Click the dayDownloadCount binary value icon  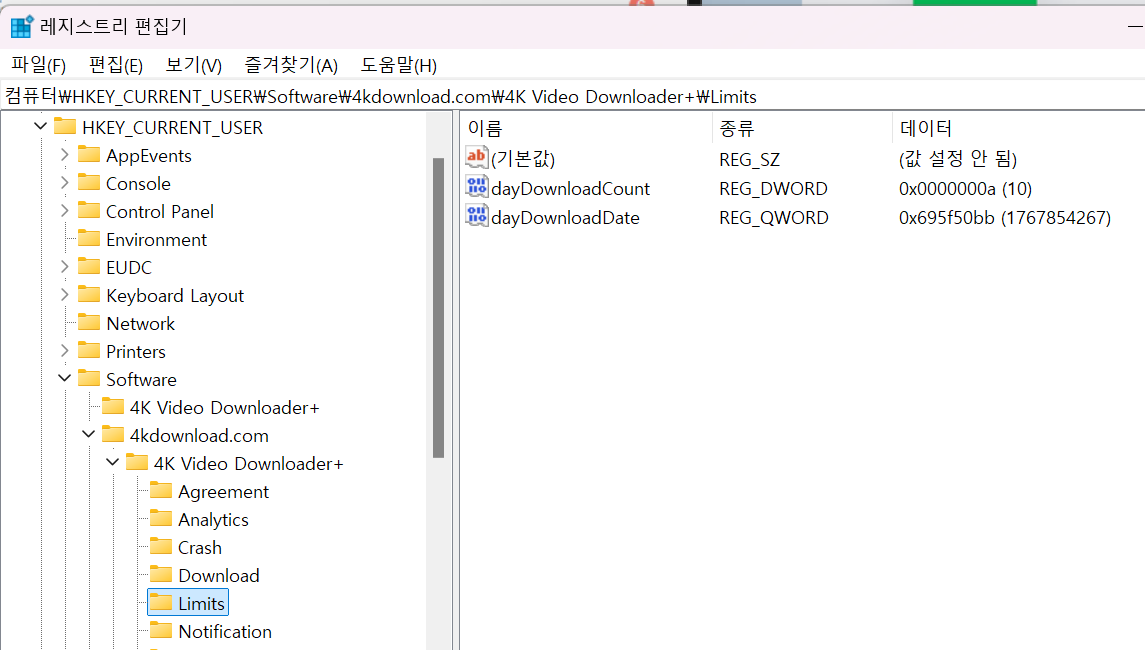click(x=477, y=187)
